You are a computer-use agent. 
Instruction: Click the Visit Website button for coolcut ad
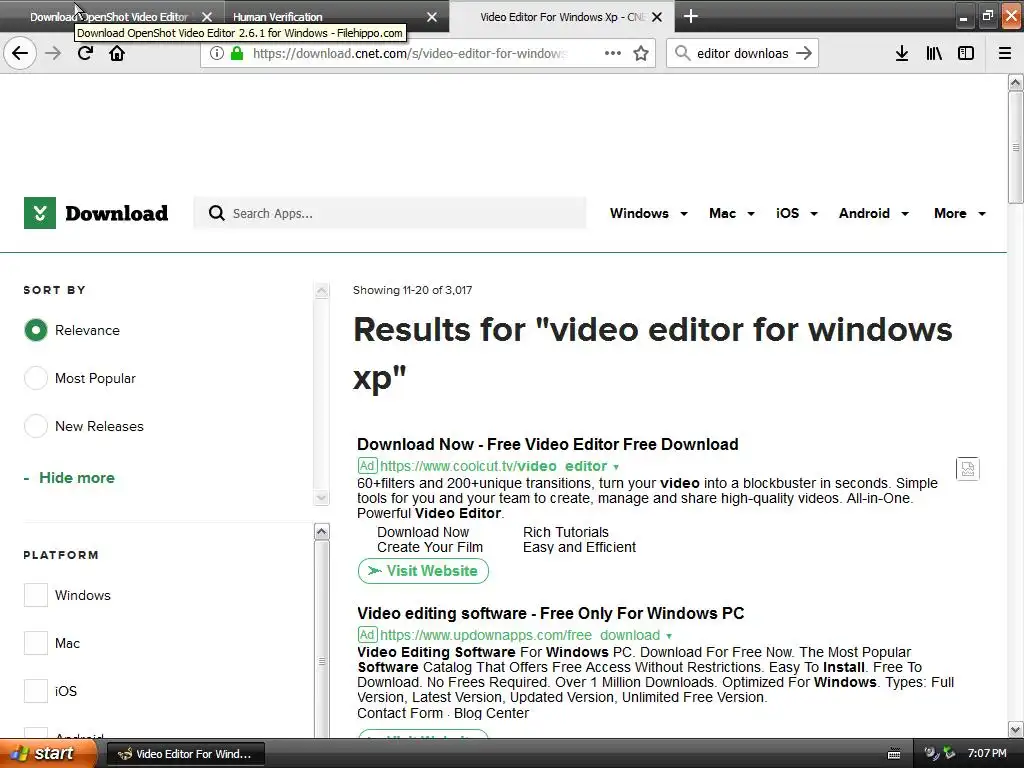(423, 571)
